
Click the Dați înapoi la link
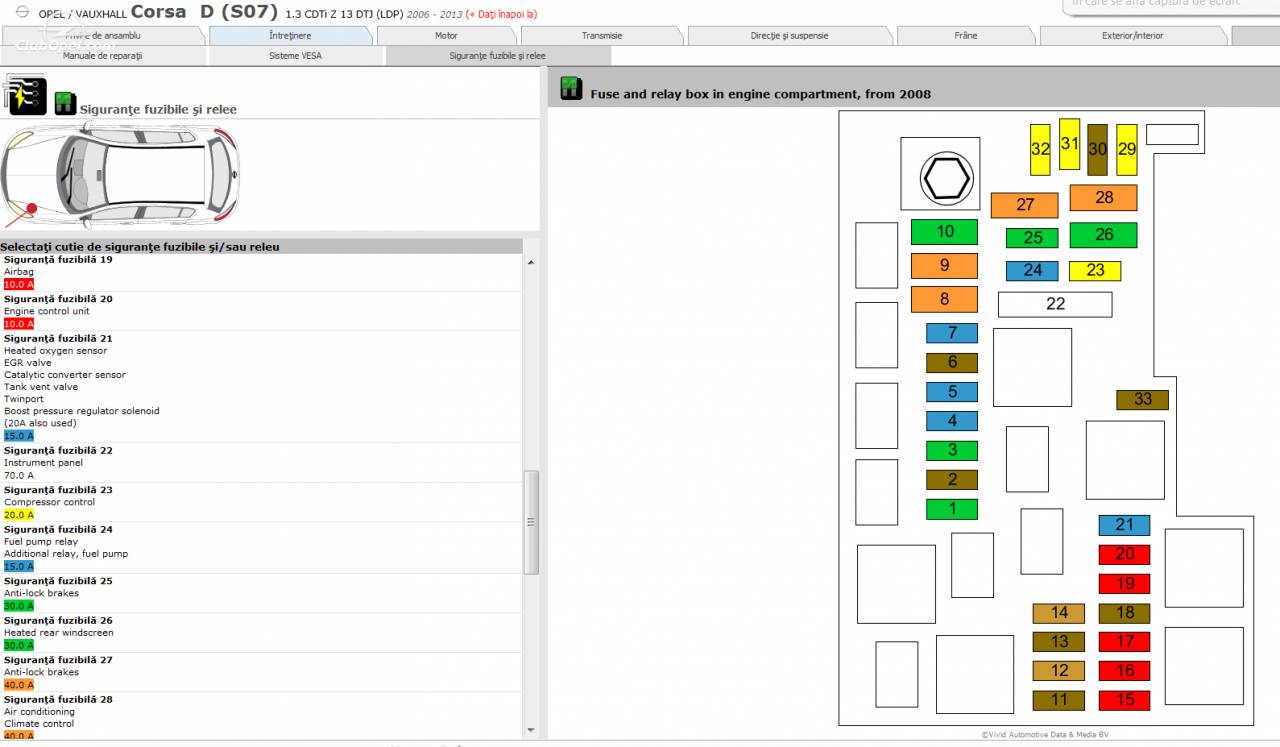click(x=502, y=14)
